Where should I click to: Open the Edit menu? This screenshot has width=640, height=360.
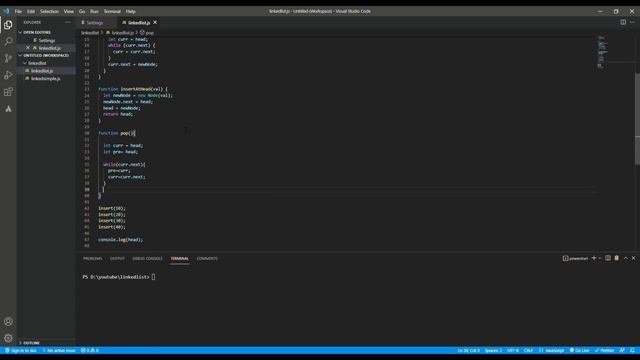31,11
